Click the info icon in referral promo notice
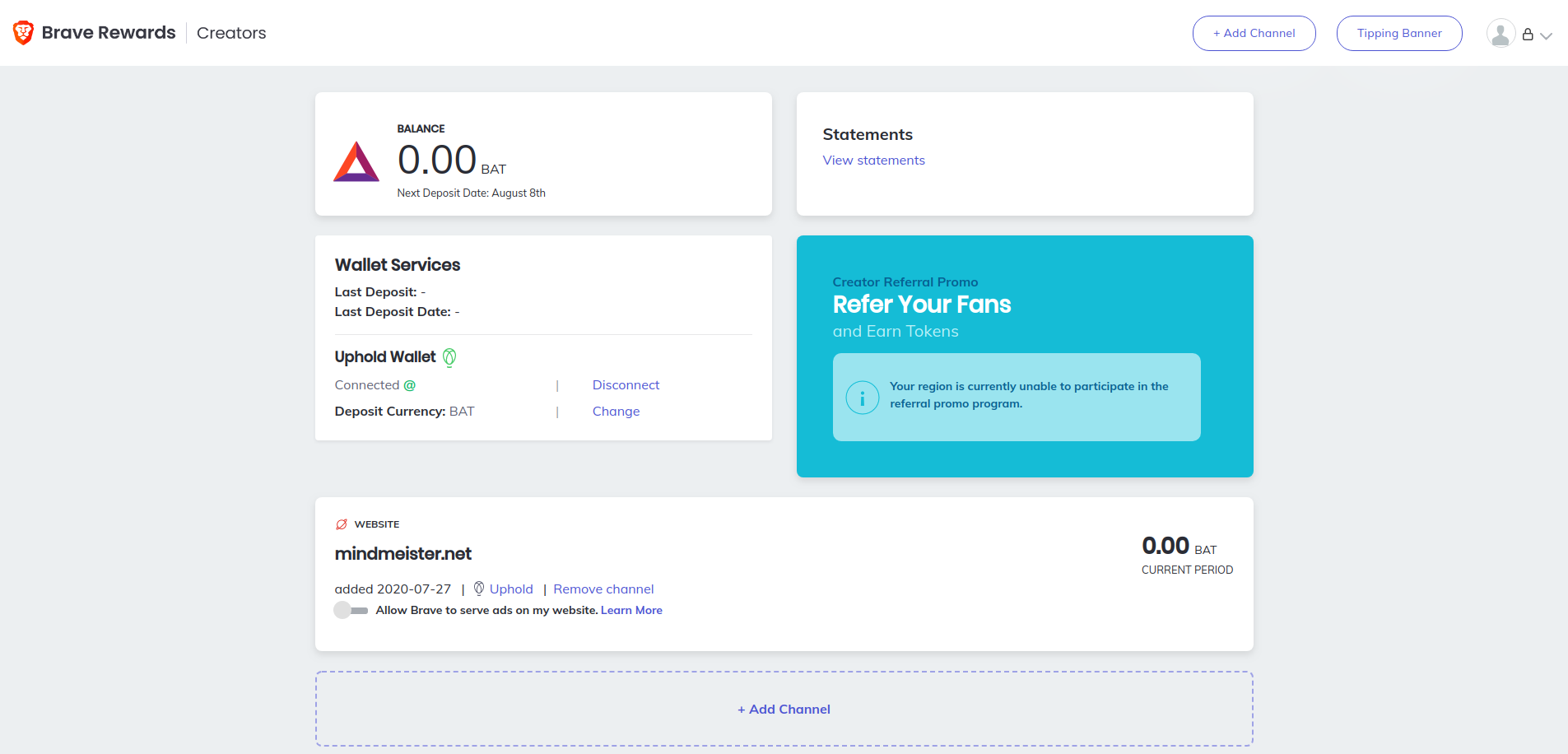This screenshot has width=1568, height=754. 862,398
